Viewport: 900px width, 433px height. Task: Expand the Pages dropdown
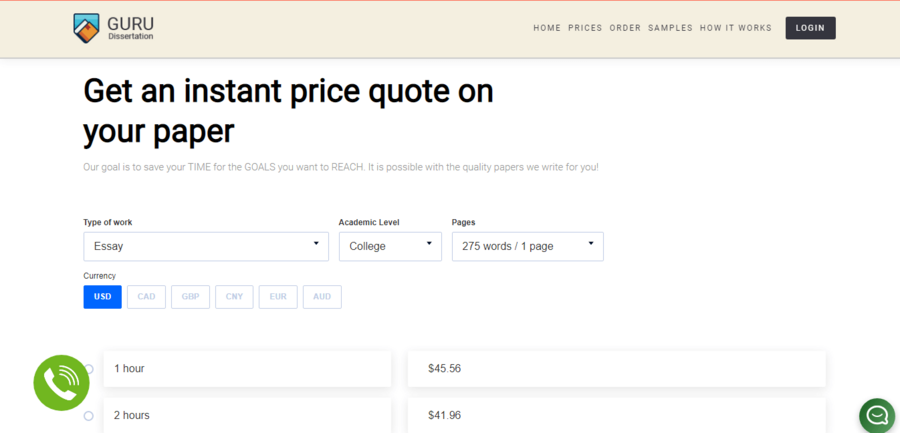(527, 246)
